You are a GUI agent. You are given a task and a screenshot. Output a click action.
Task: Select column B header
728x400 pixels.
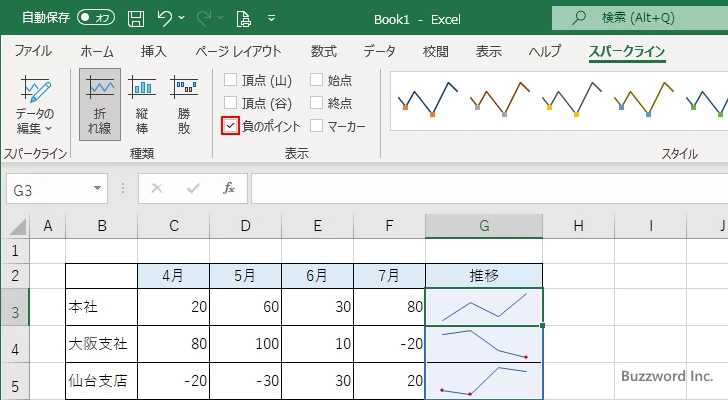point(102,226)
